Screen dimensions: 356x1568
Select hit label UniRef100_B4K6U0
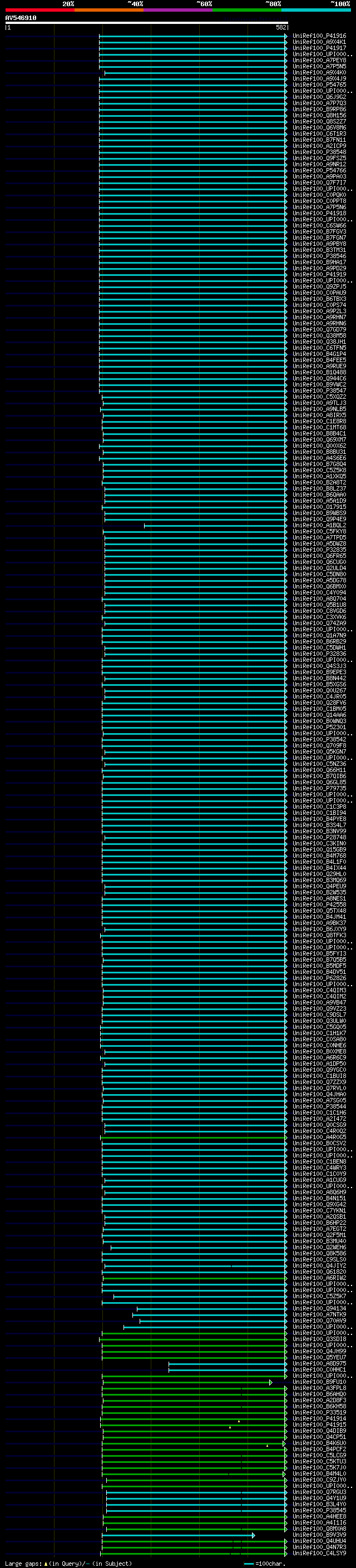[319, 1443]
